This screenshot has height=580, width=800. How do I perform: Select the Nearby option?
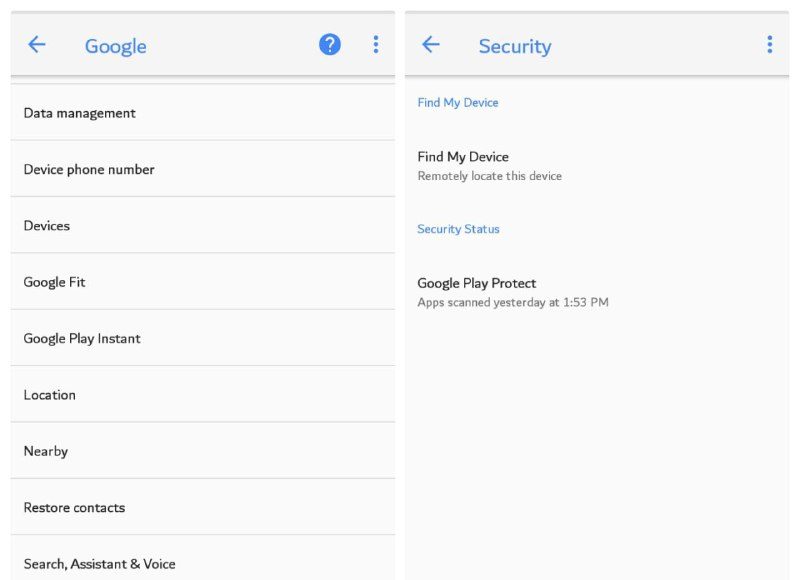[203, 451]
